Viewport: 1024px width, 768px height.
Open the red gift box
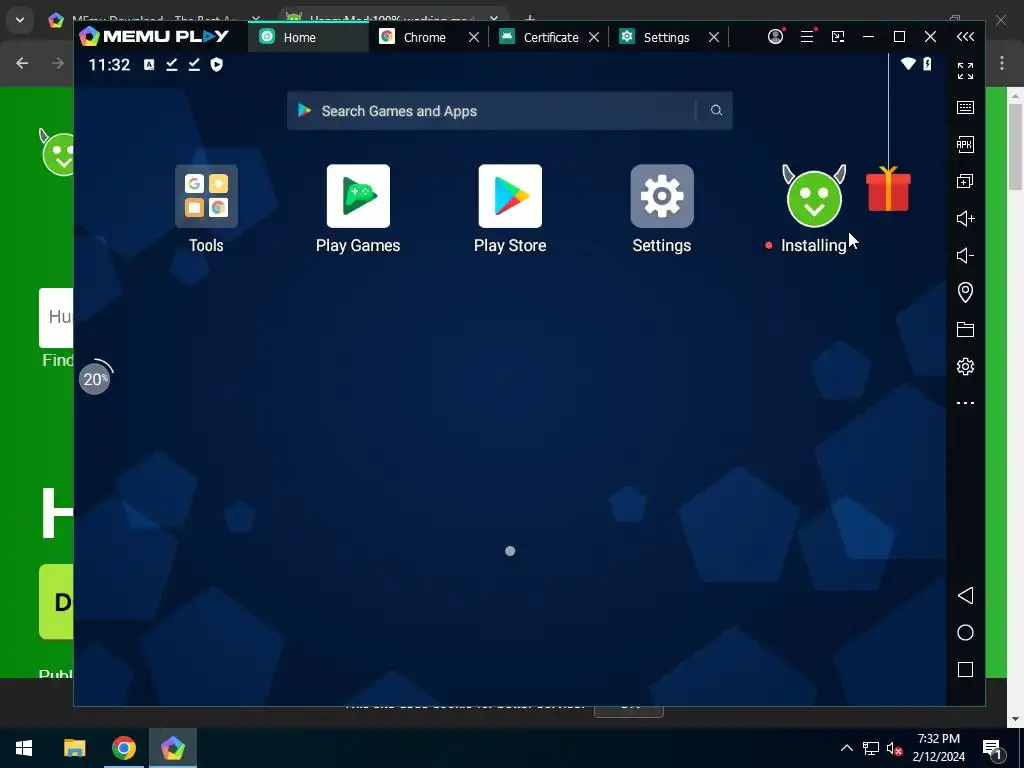[888, 189]
